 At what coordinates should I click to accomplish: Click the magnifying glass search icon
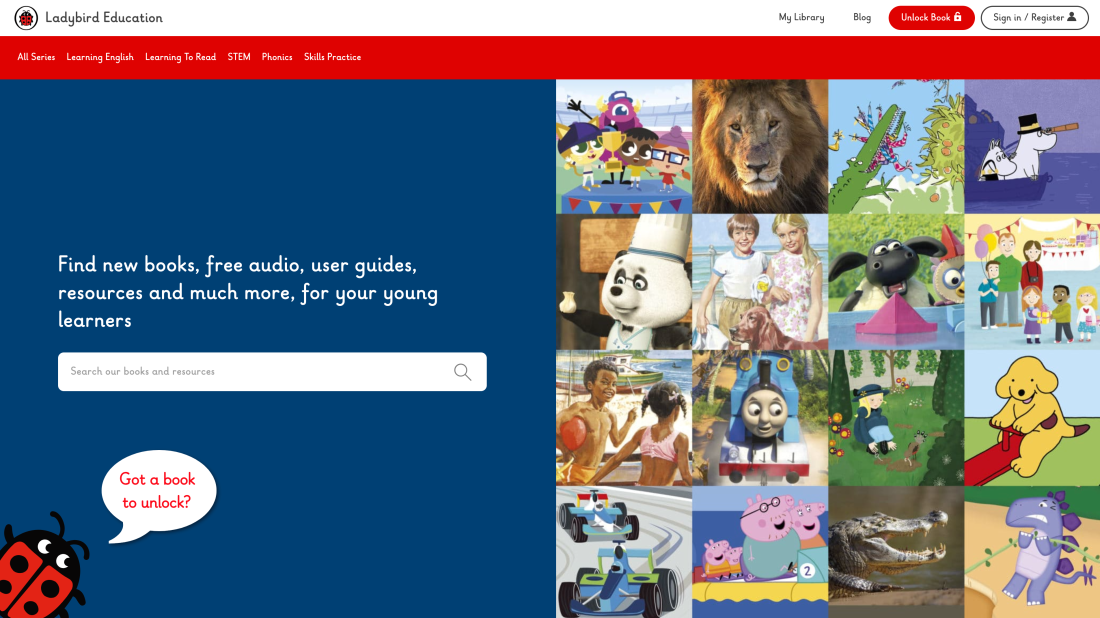462,372
